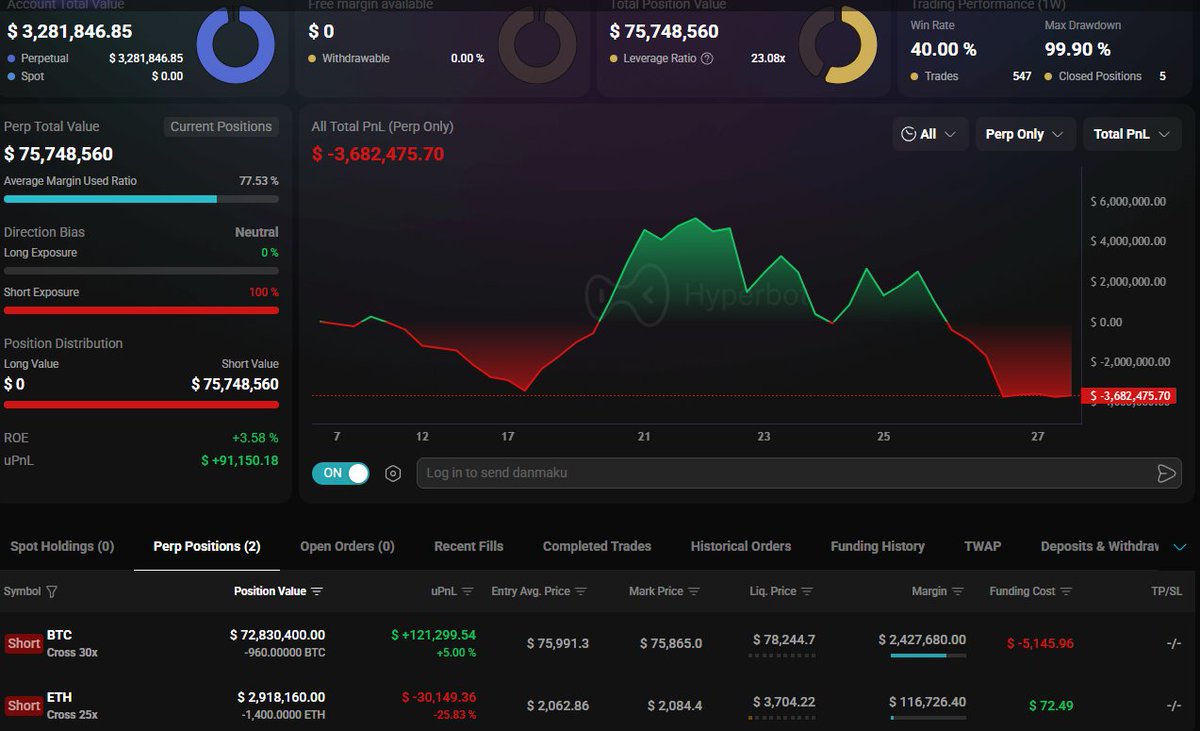The image size is (1200, 731).
Task: Click the Symbol column header
Action: 22,591
